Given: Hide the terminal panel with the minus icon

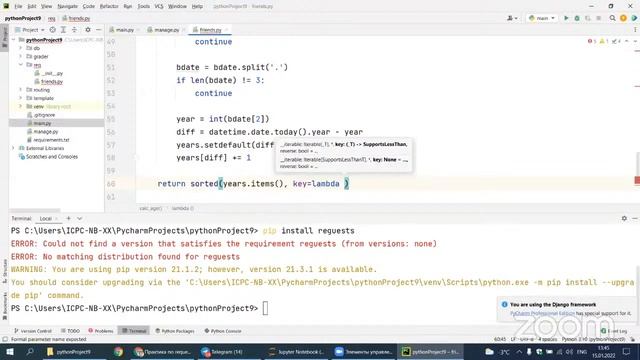Looking at the screenshot, I should (x=635, y=218).
